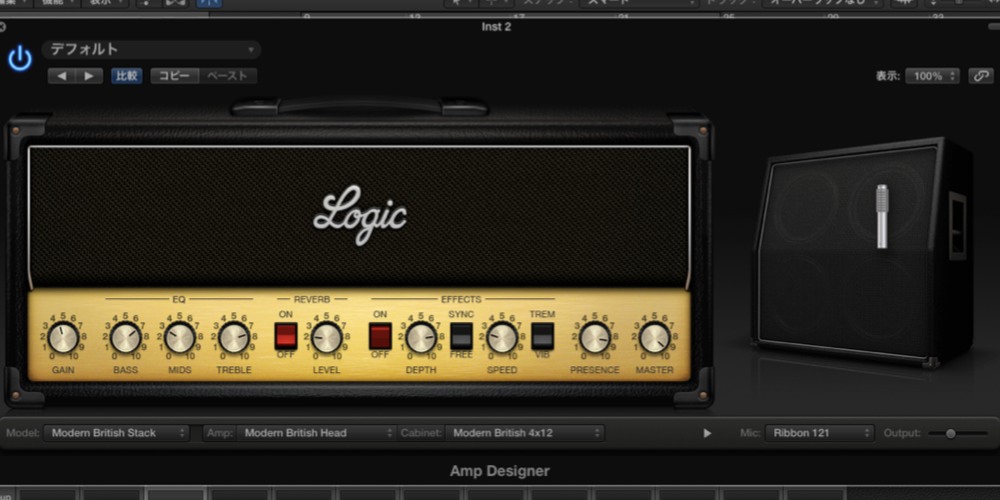1000x500 pixels.
Task: Click the コピー button
Action: click(x=175, y=76)
